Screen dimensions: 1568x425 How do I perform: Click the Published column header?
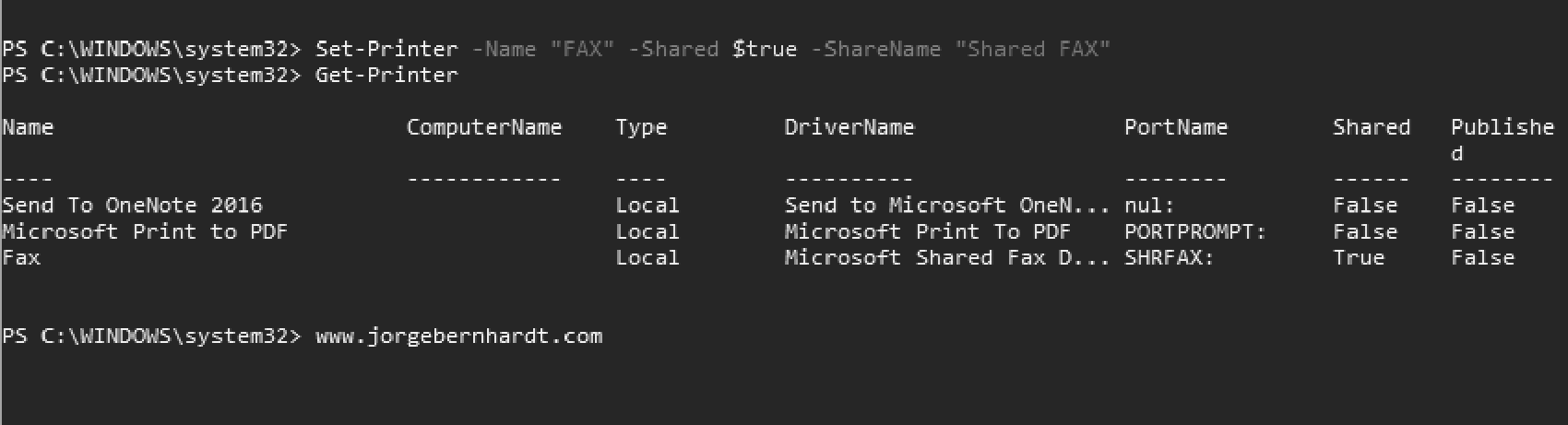tap(1502, 129)
